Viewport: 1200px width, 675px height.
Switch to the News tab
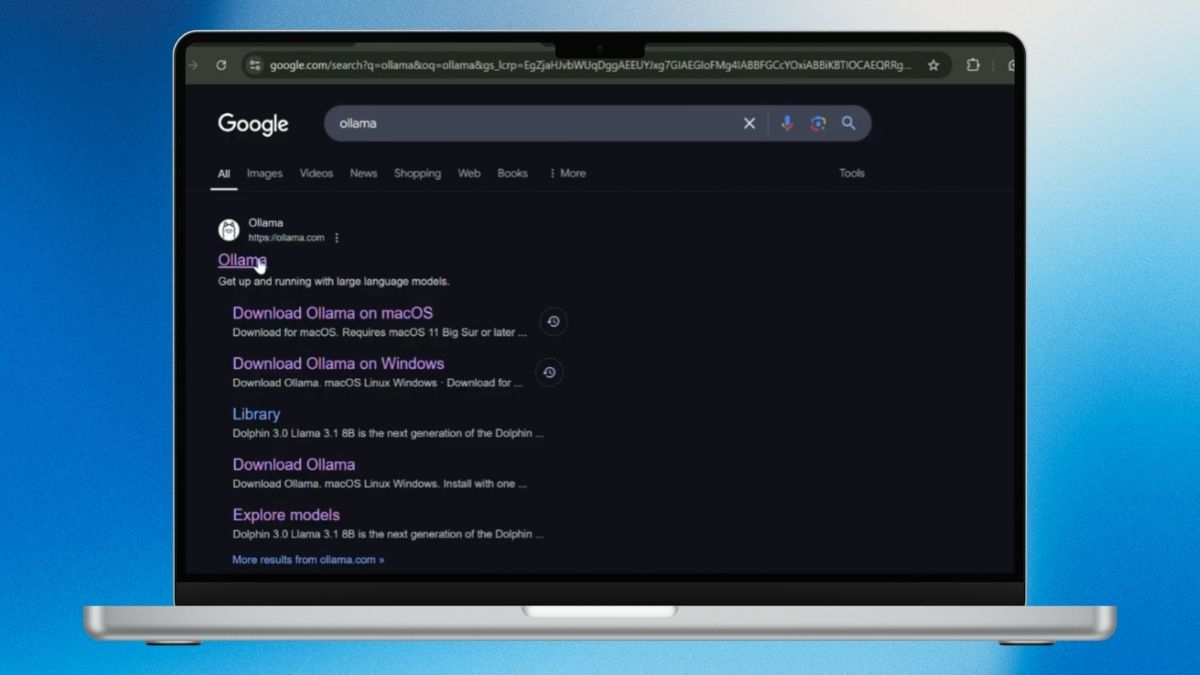tap(364, 173)
